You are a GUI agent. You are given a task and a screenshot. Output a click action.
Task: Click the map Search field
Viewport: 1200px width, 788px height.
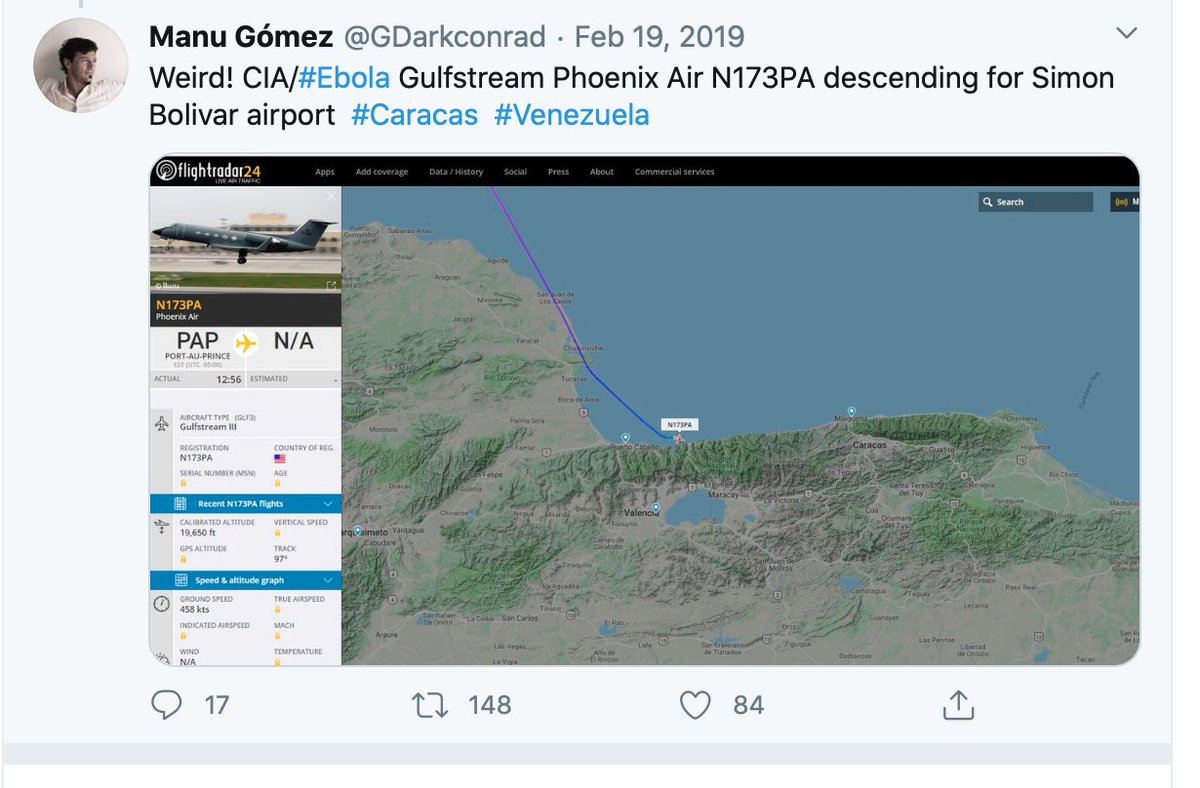[1036, 202]
